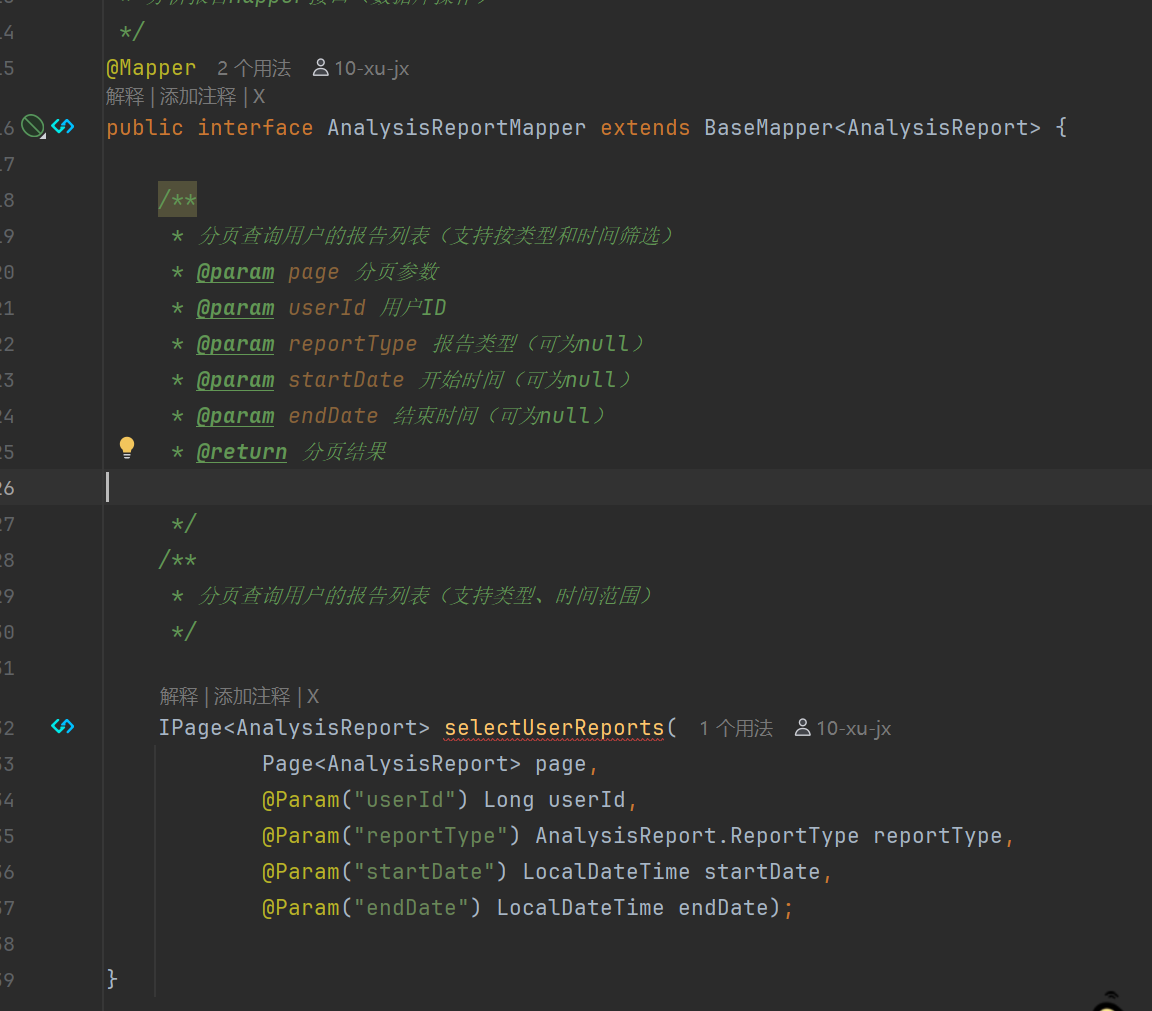
Task: Click '解释' above selectUserReports method
Action: point(179,696)
